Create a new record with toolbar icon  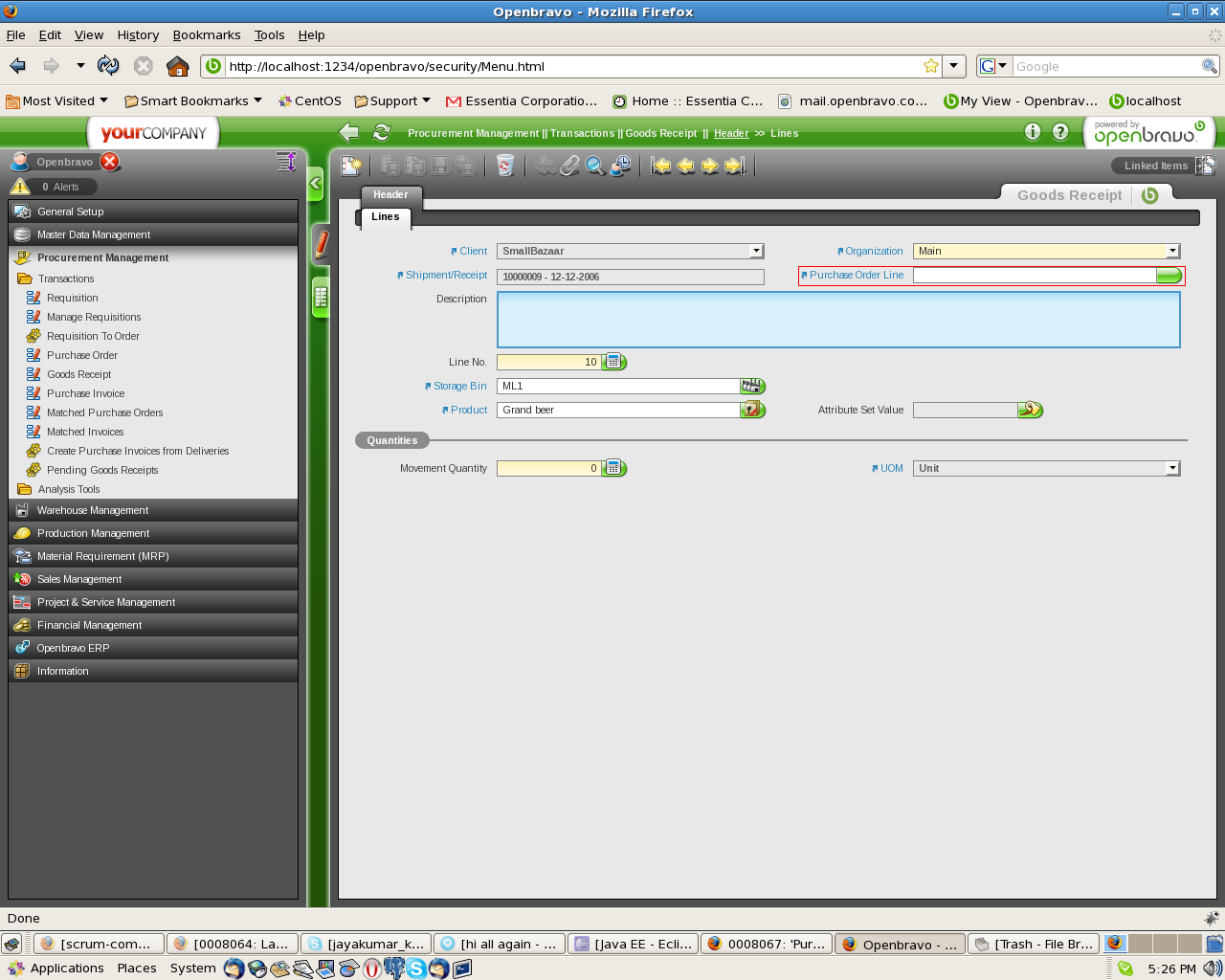point(351,166)
